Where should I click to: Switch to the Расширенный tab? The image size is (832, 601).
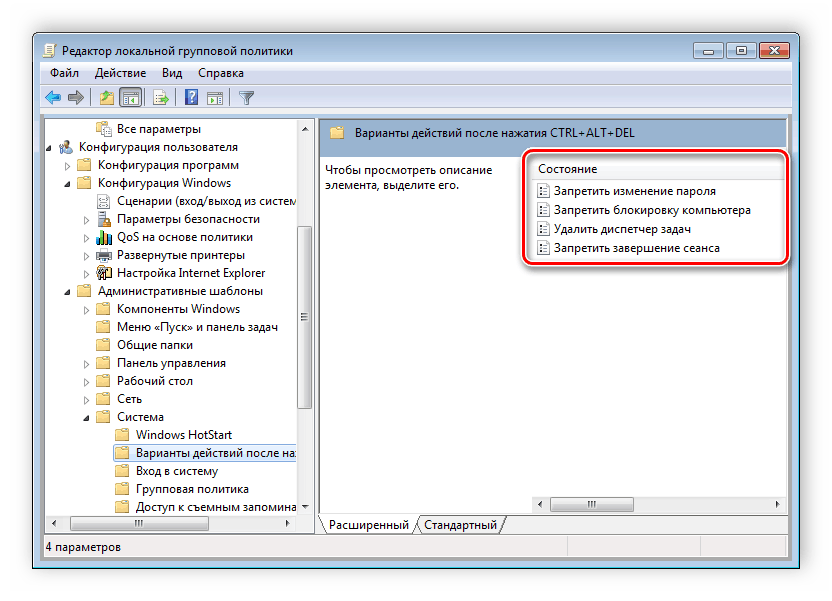pyautogui.click(x=368, y=525)
